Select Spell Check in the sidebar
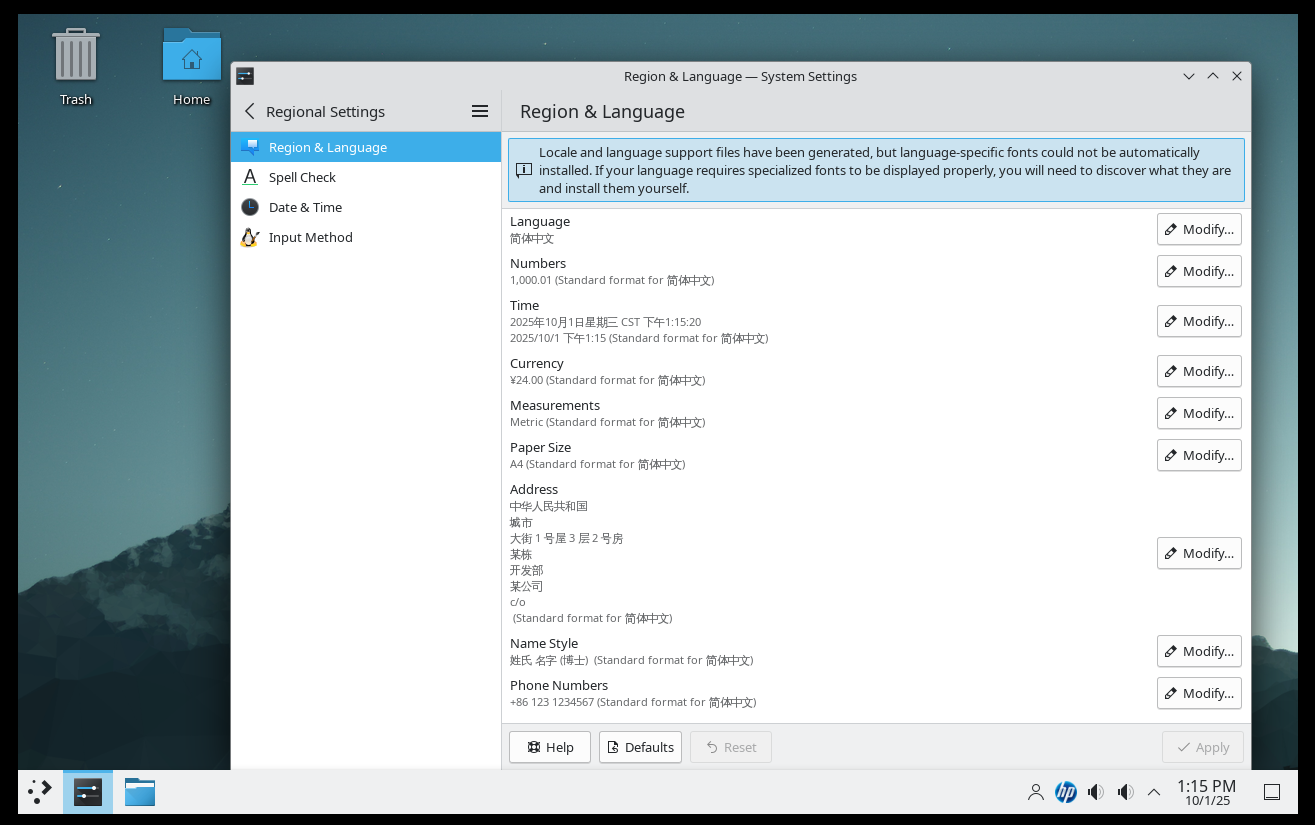1315x825 pixels. (302, 177)
